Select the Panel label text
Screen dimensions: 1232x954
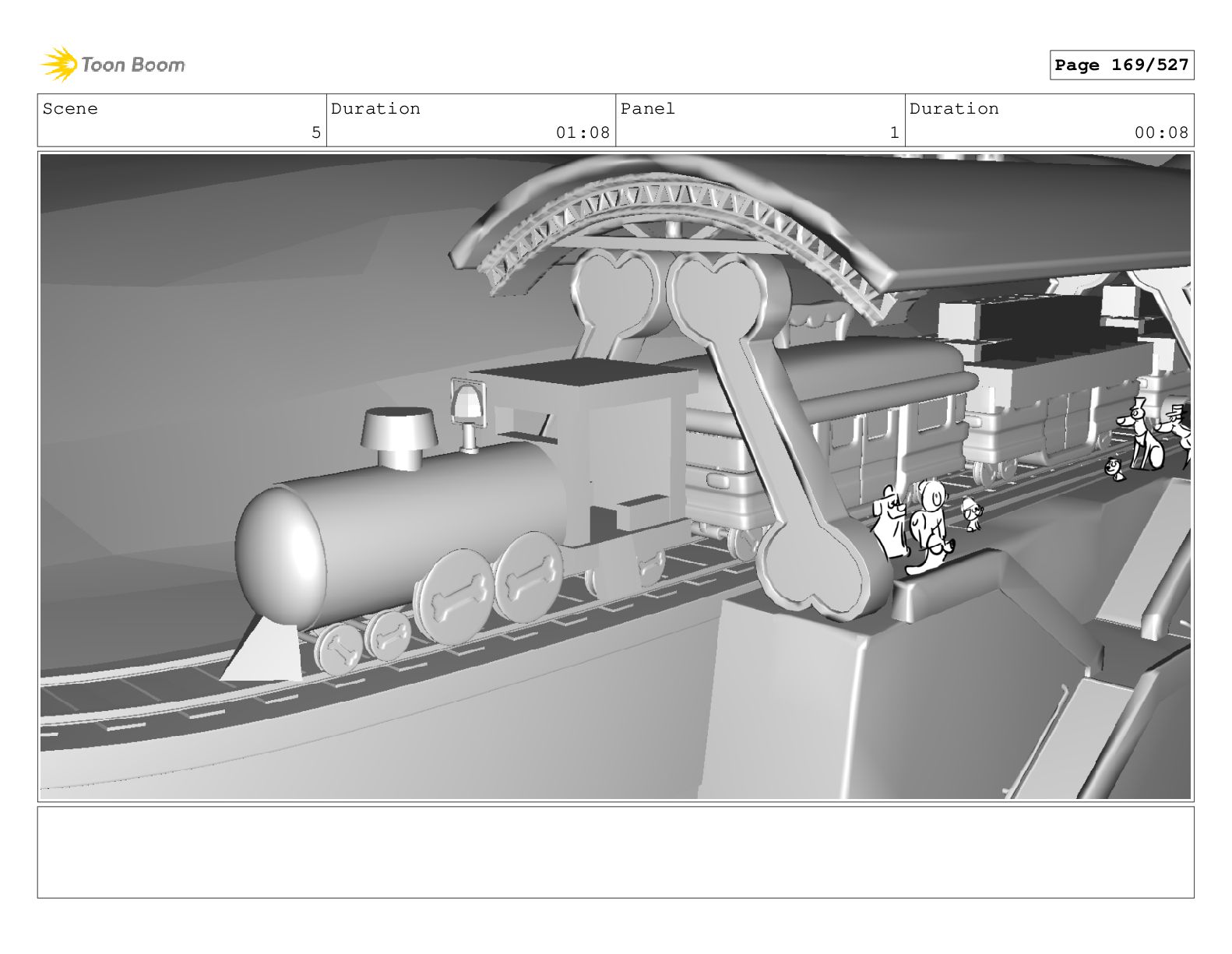pyautogui.click(x=648, y=109)
